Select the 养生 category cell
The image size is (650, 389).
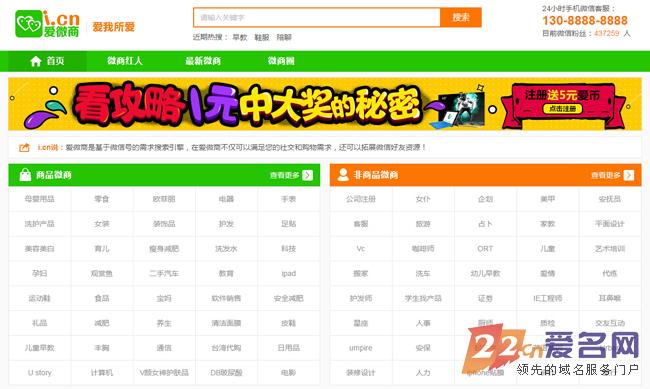pyautogui.click(x=164, y=323)
